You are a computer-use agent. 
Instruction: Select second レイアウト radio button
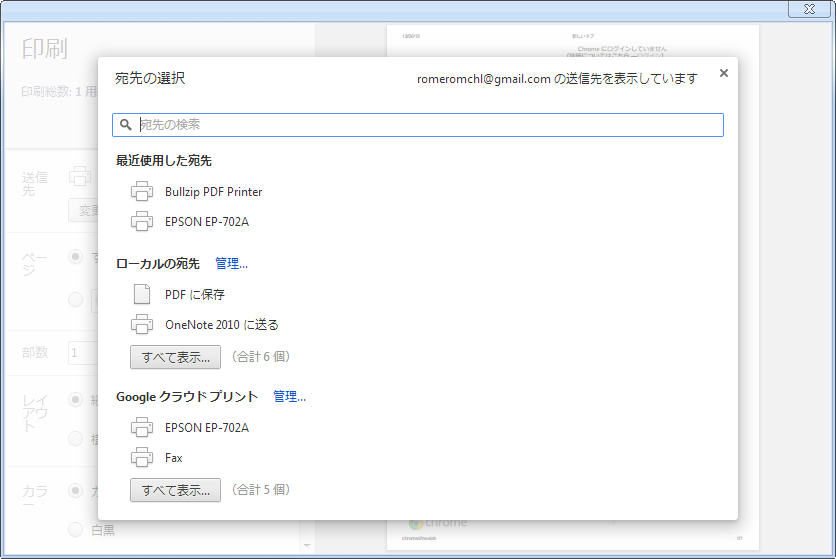[x=76, y=439]
